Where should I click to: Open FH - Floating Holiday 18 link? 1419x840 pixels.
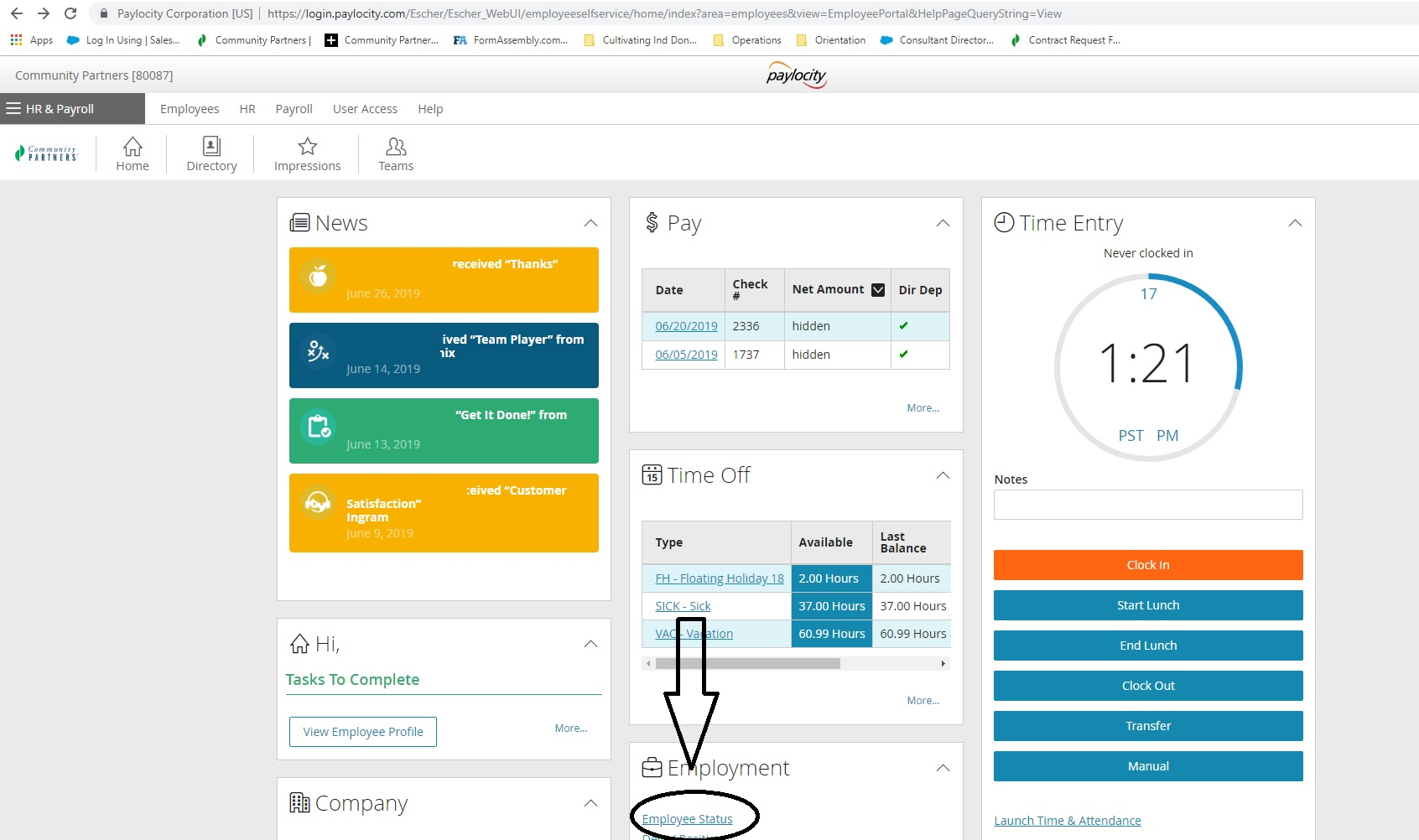(x=720, y=578)
